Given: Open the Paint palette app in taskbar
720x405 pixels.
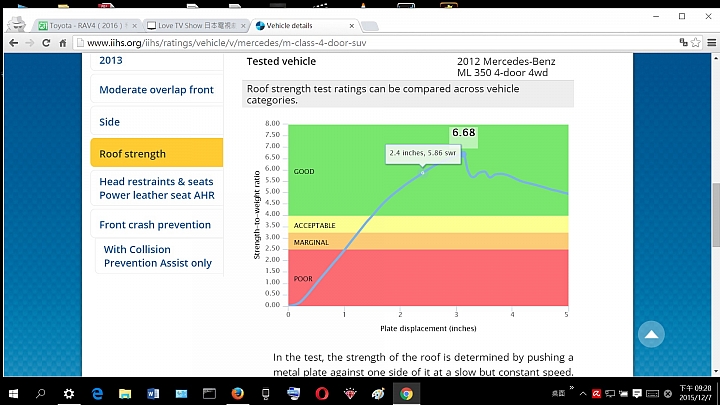Looking at the screenshot, I should 378,394.
